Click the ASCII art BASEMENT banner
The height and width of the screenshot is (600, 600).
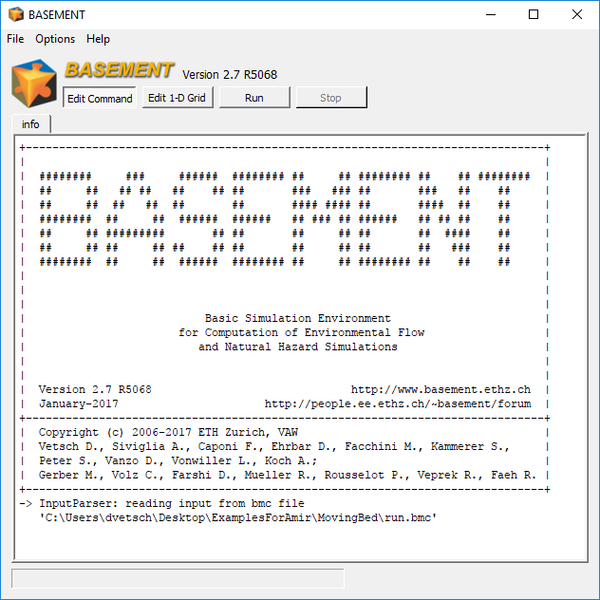point(285,218)
